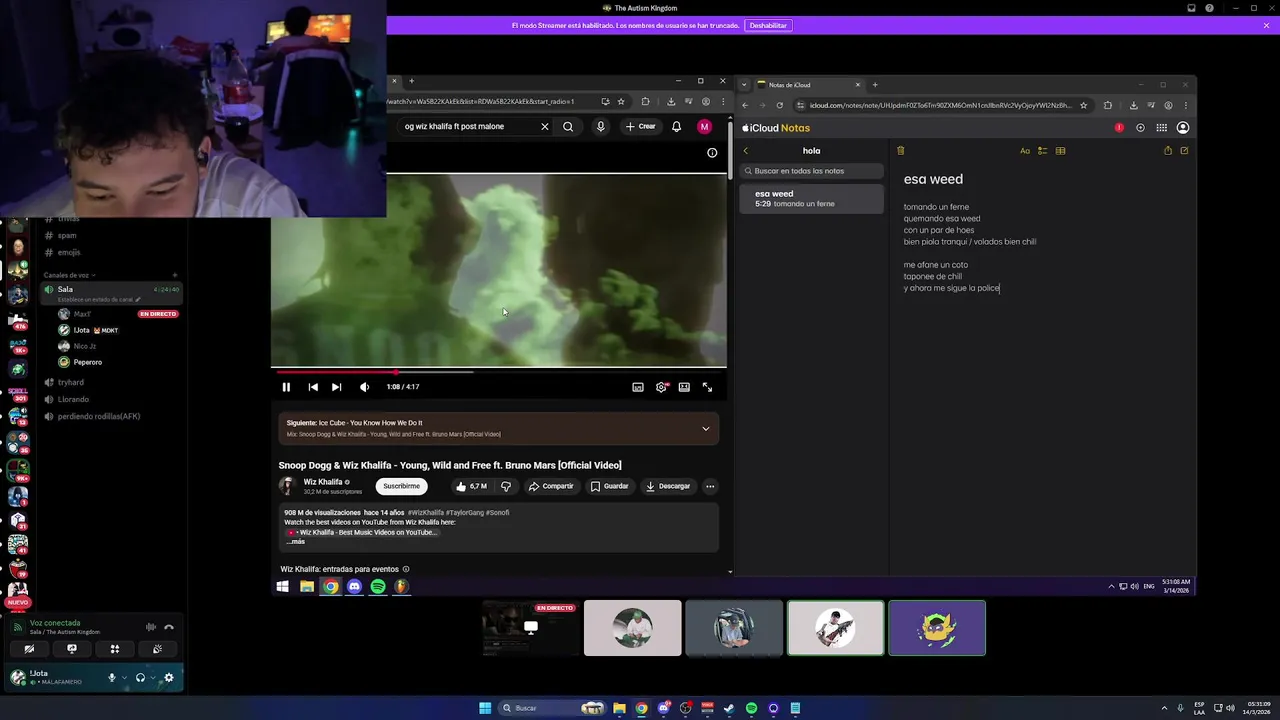The width and height of the screenshot is (1280, 720).
Task: Switch YouTube player to theater mode
Action: [x=684, y=387]
